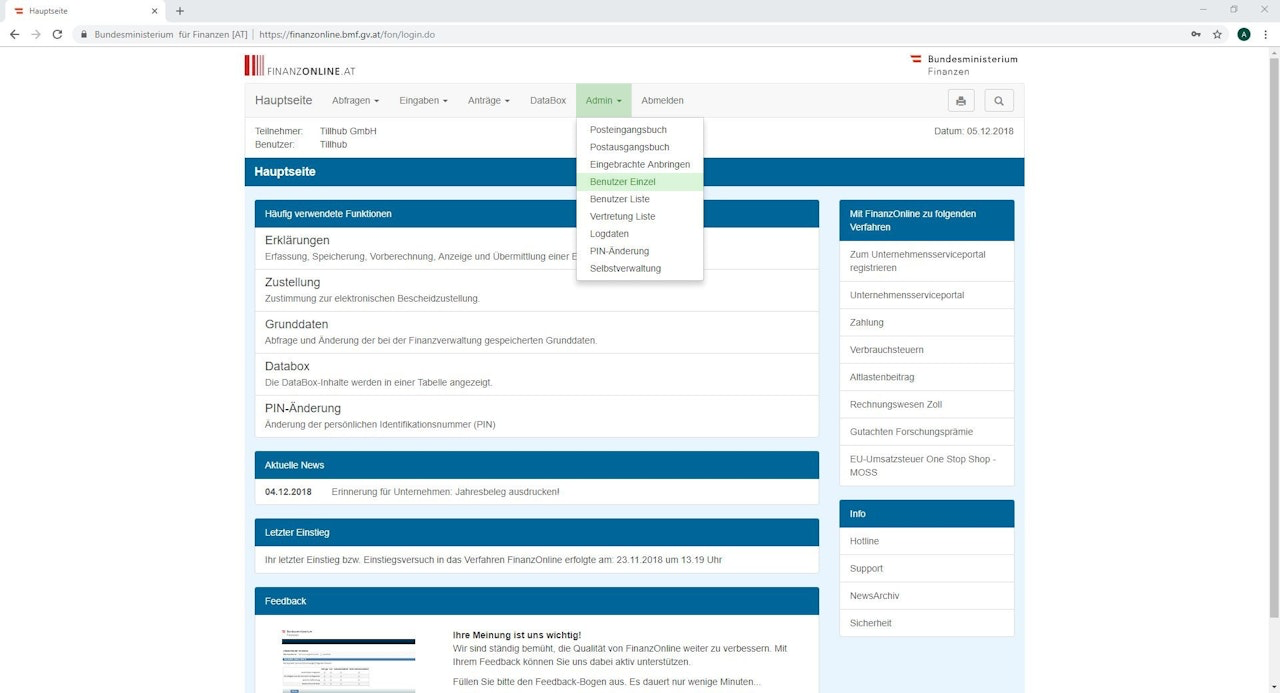Click Abmelden to log out

click(662, 101)
